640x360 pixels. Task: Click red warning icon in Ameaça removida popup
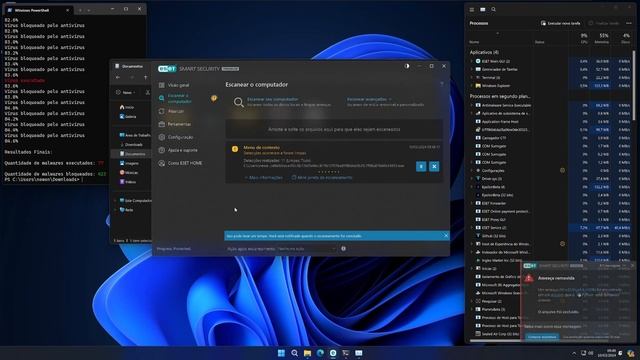click(x=529, y=278)
